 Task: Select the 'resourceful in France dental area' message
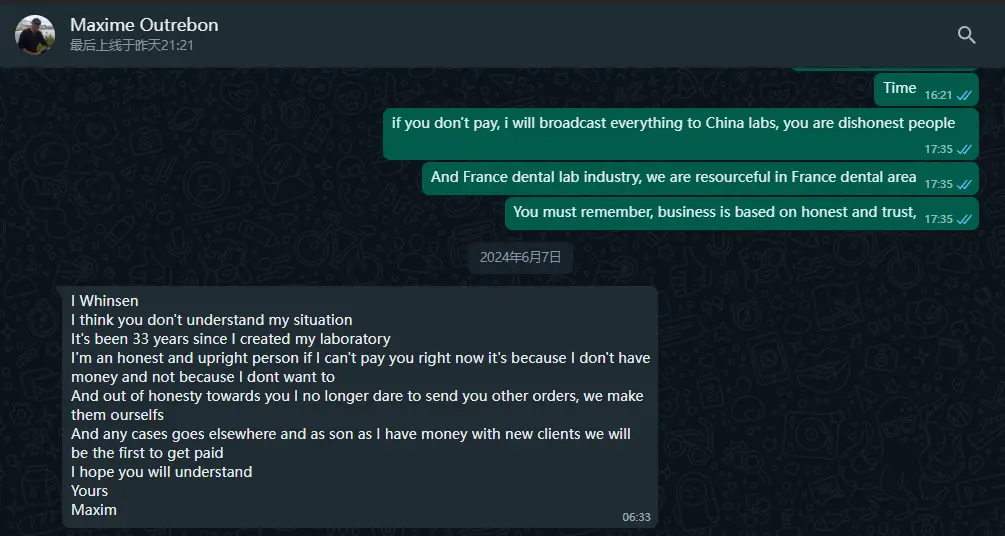(x=700, y=179)
